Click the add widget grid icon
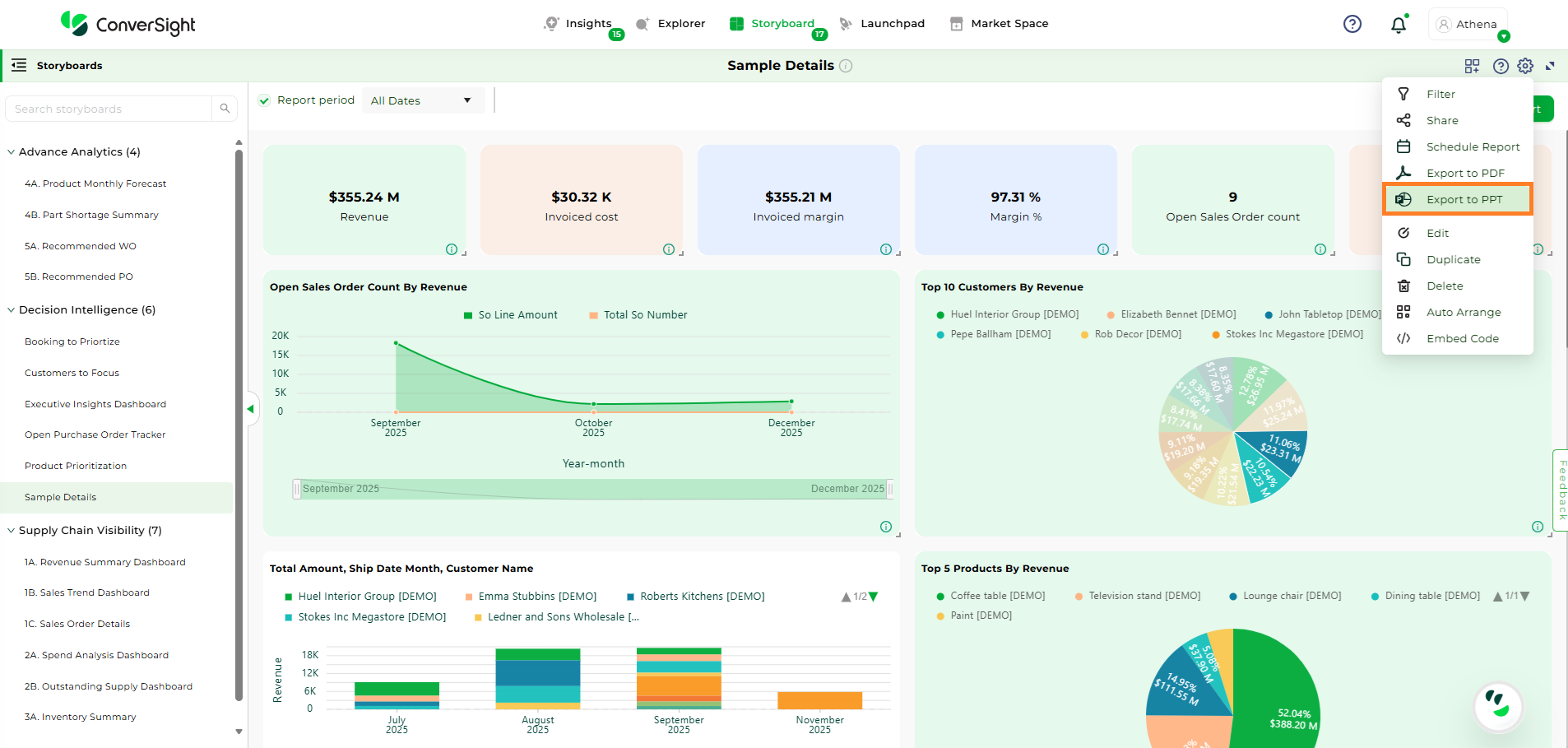This screenshot has width=1568, height=748. [x=1472, y=66]
